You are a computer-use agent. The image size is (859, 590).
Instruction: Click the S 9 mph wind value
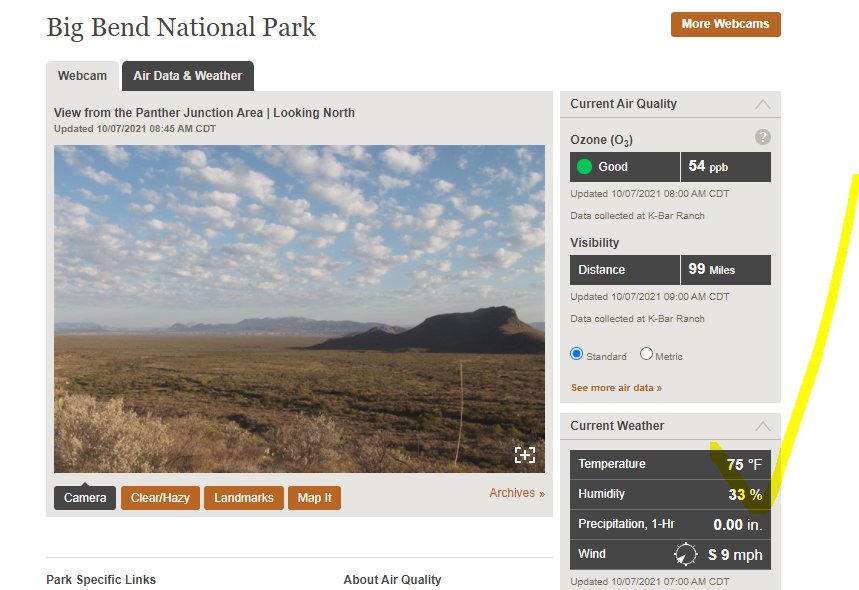pos(735,555)
